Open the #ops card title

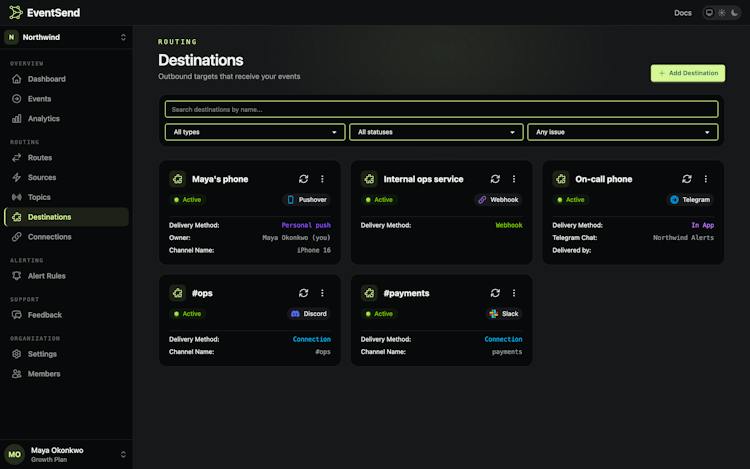[x=202, y=294]
